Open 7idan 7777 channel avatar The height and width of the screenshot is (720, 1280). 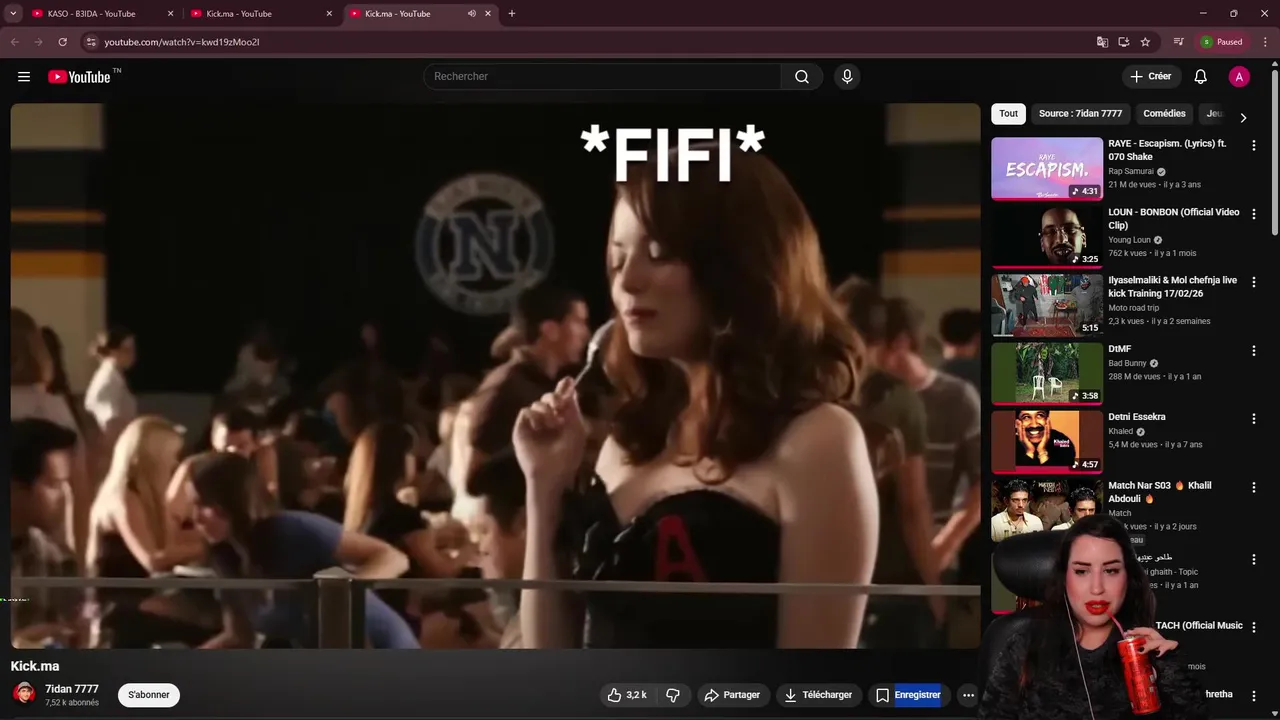(24, 693)
